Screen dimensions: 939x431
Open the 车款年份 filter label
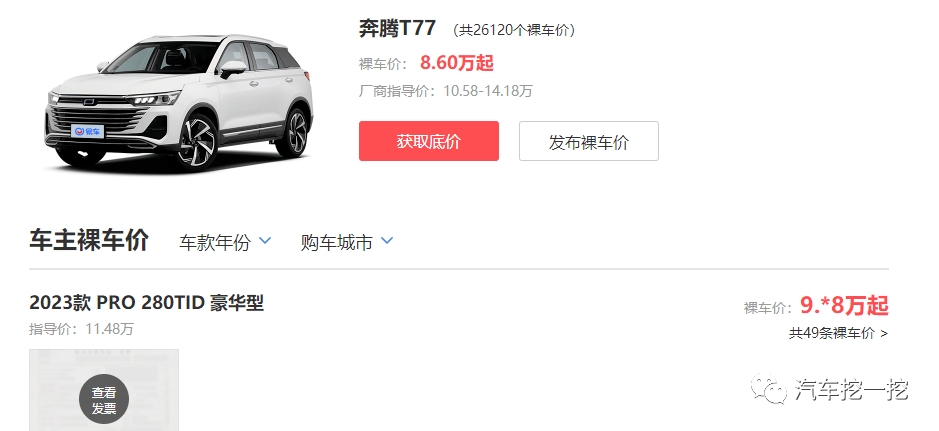tap(215, 242)
